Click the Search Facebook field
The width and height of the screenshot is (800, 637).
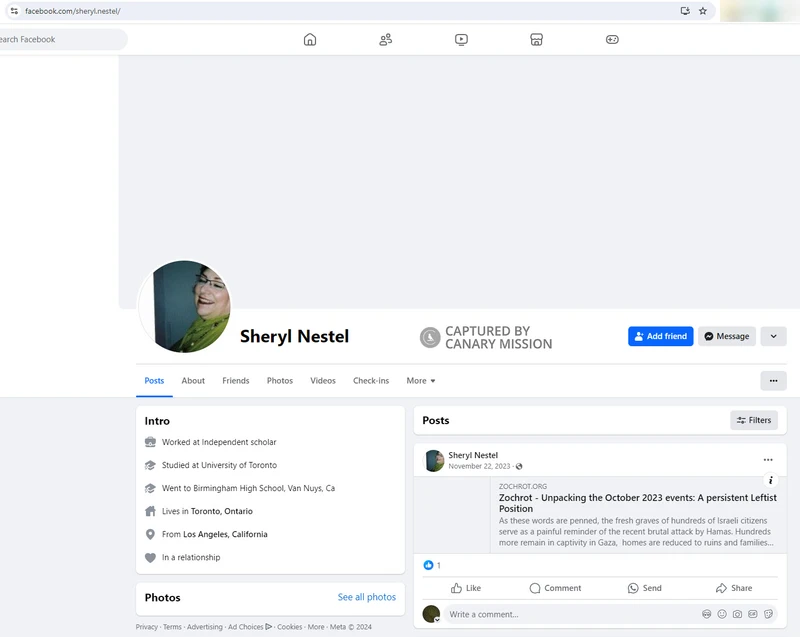click(x=61, y=39)
